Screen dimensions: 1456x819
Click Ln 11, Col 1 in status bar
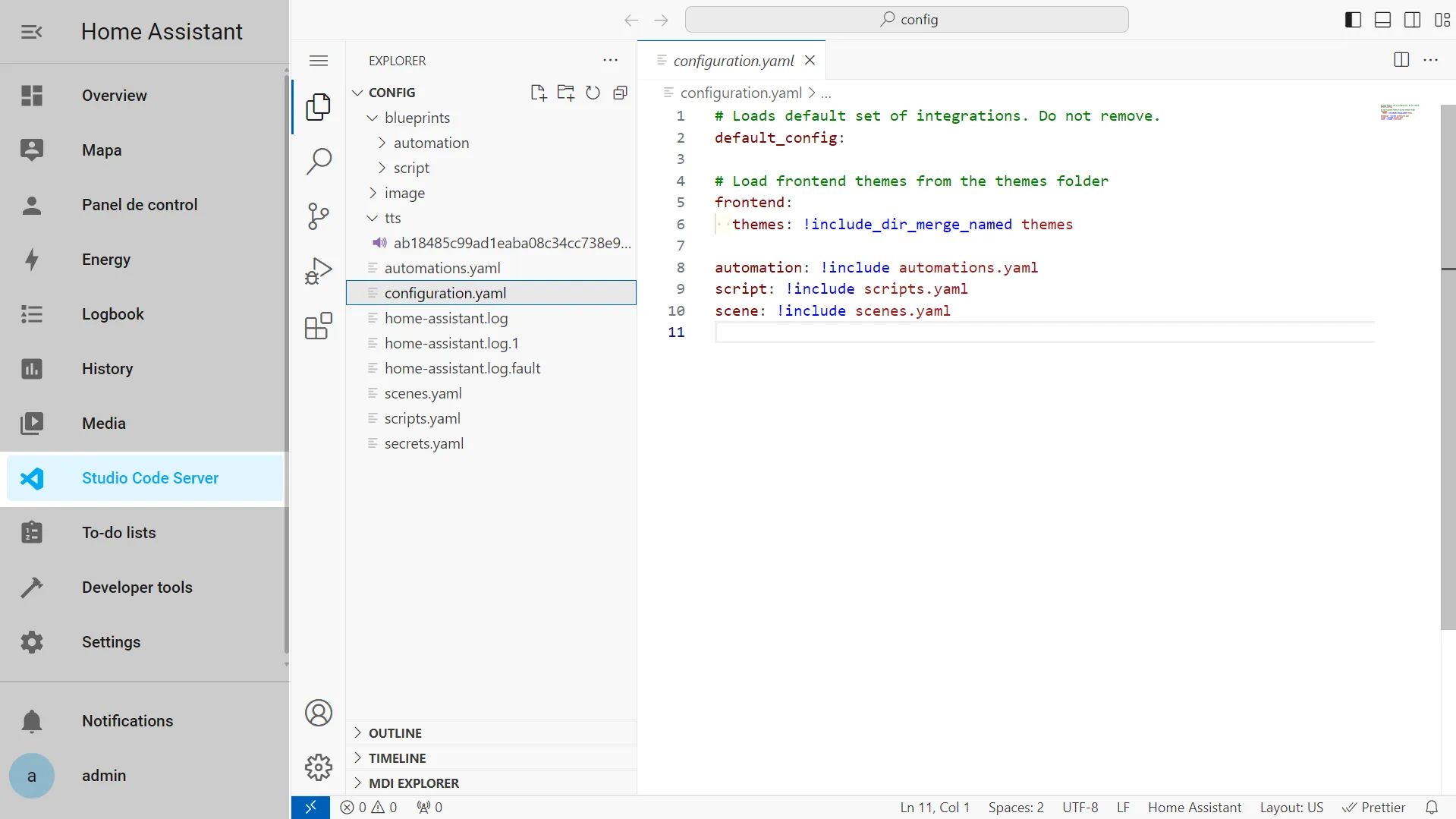pyautogui.click(x=935, y=808)
